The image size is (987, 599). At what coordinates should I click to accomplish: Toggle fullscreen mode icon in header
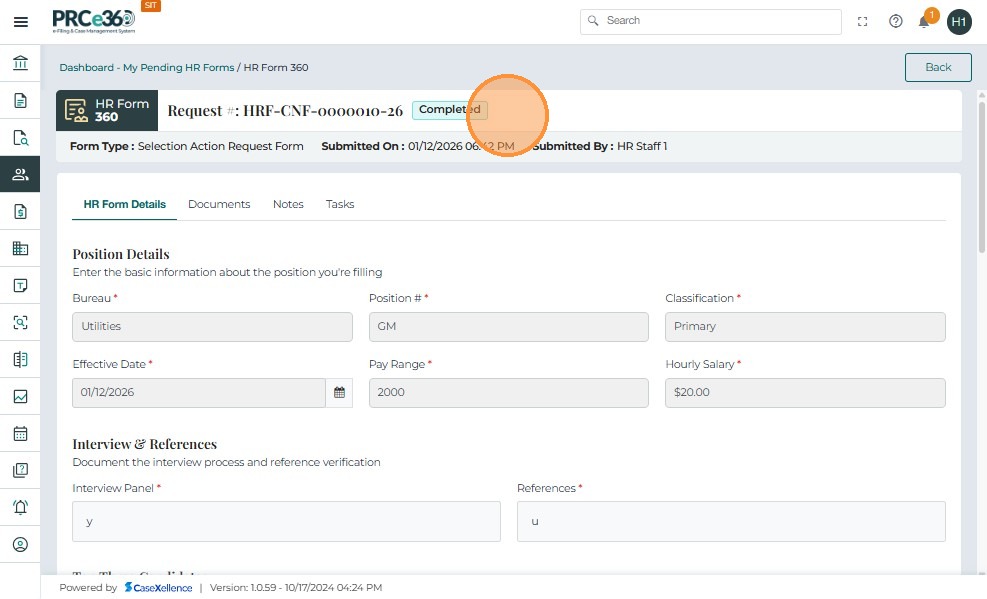[863, 21]
